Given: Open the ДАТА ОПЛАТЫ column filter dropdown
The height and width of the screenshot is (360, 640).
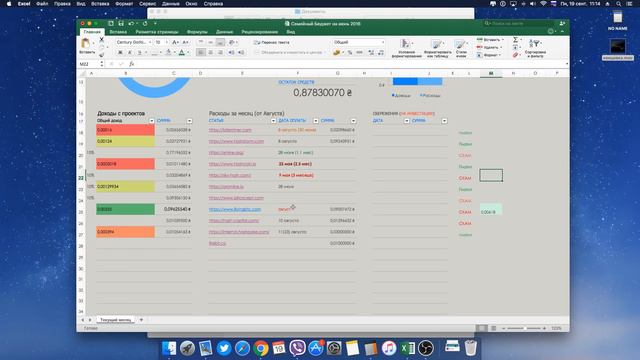Looking at the screenshot, I should tap(316, 121).
